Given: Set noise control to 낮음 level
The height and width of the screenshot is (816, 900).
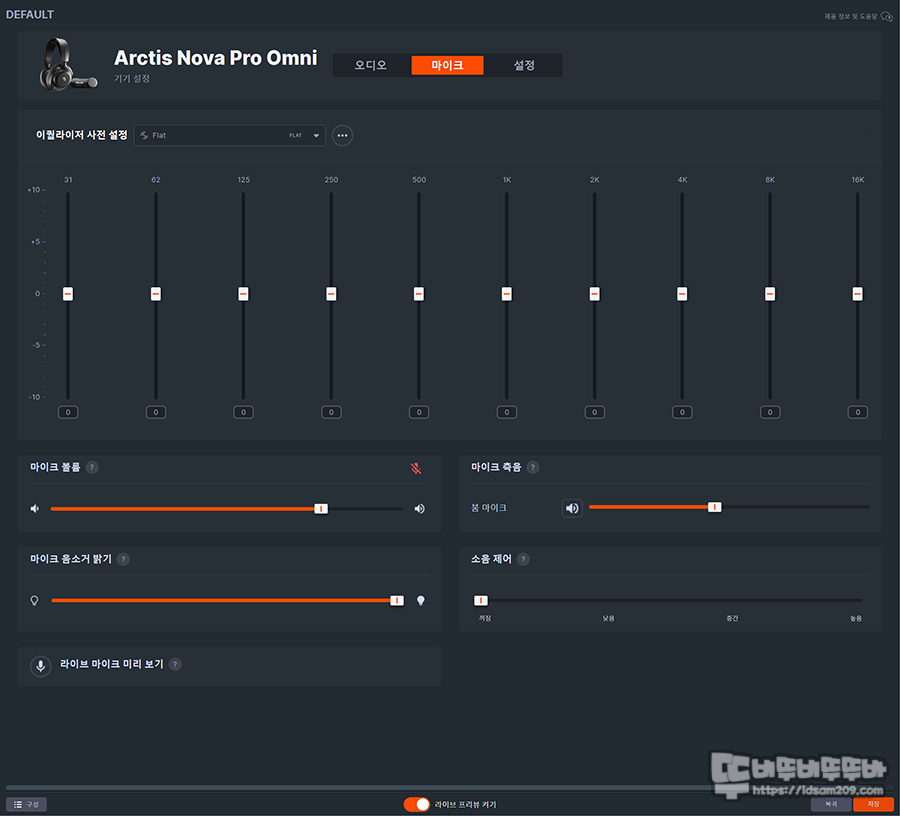Looking at the screenshot, I should tap(608, 618).
